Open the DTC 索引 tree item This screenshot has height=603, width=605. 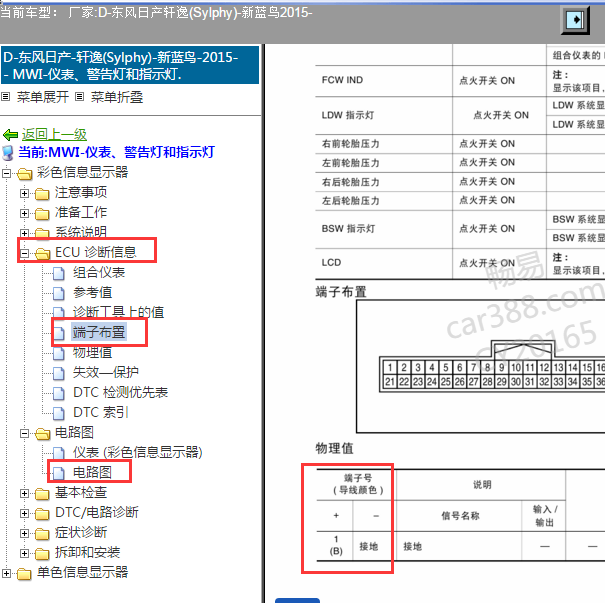[x=101, y=412]
